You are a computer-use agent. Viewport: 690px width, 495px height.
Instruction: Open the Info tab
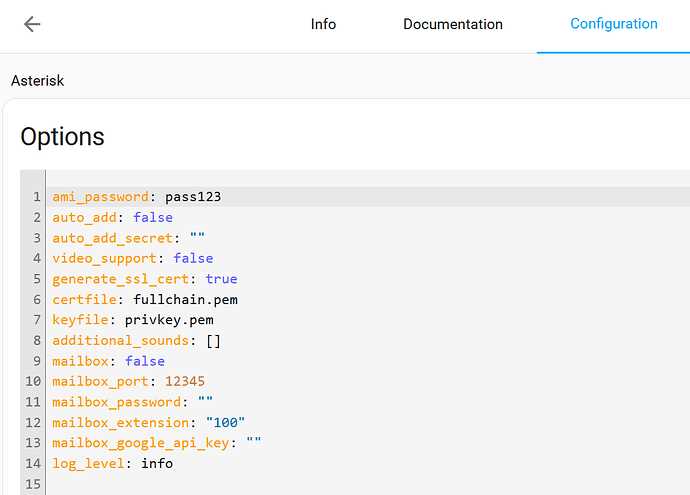[323, 24]
